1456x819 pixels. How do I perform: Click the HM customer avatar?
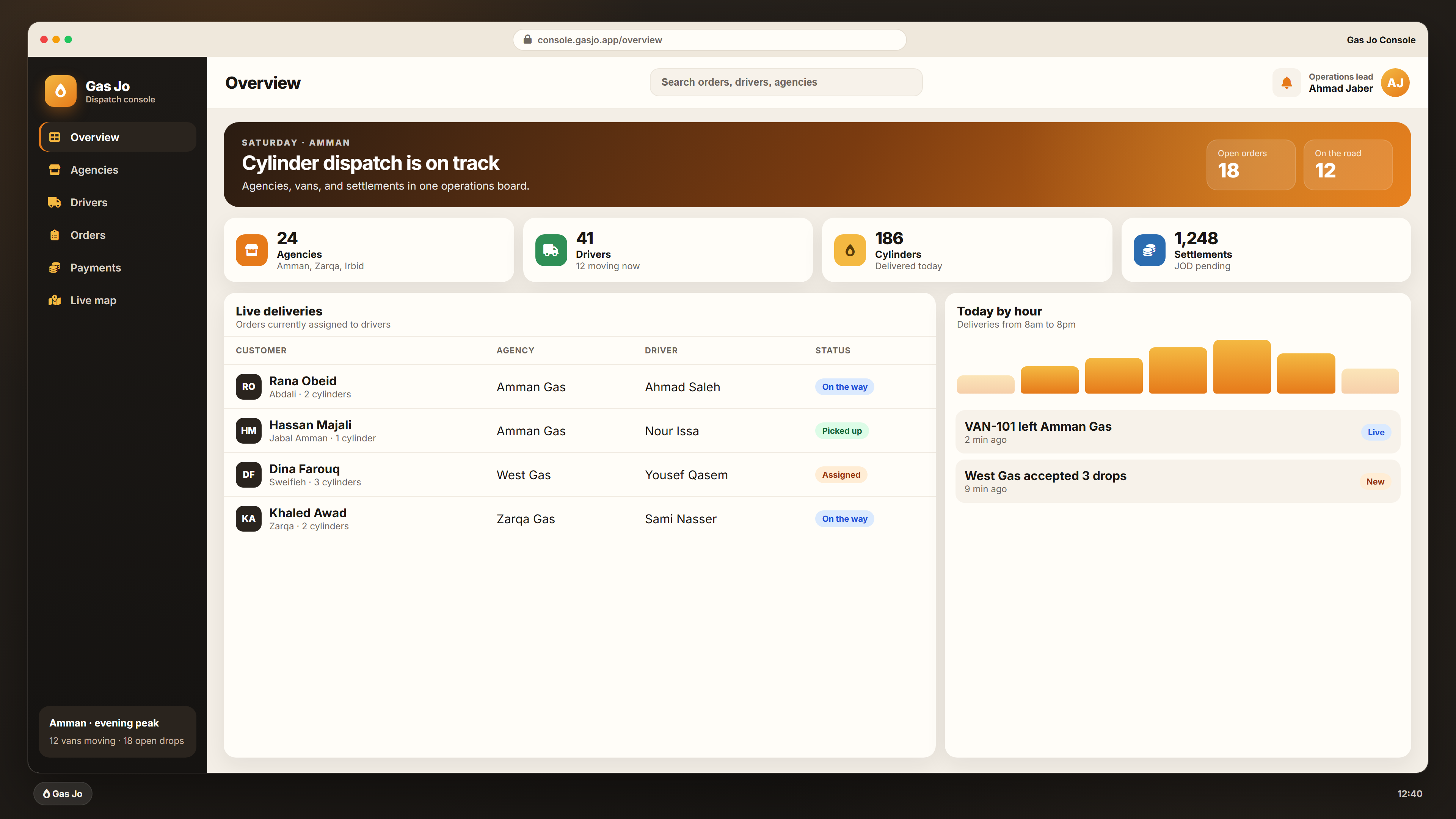click(249, 431)
